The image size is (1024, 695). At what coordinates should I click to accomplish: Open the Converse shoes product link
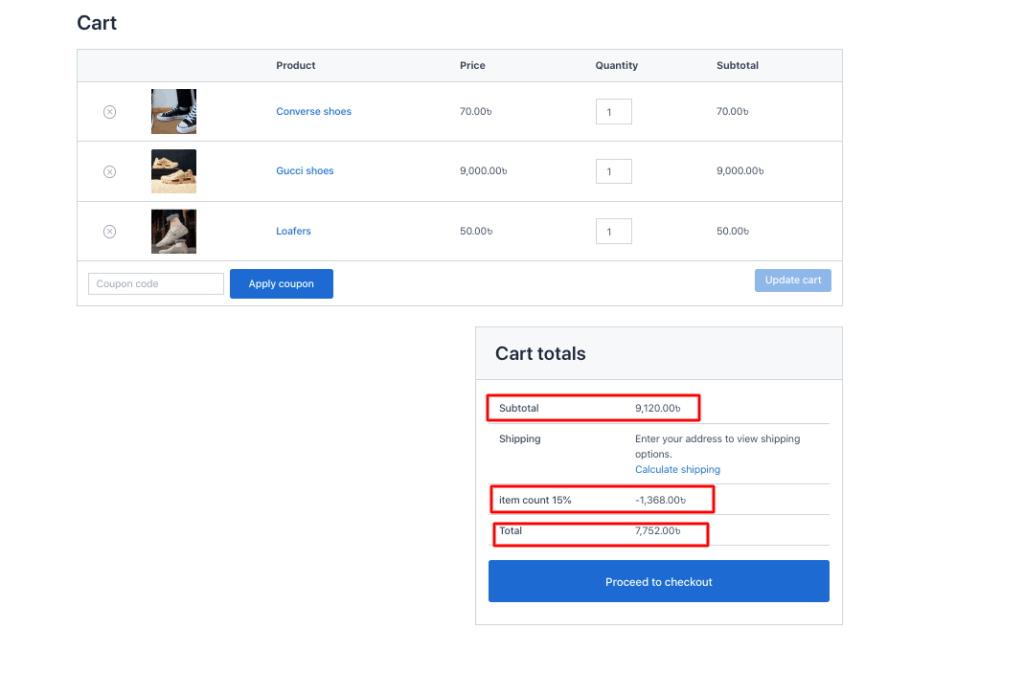pos(313,112)
